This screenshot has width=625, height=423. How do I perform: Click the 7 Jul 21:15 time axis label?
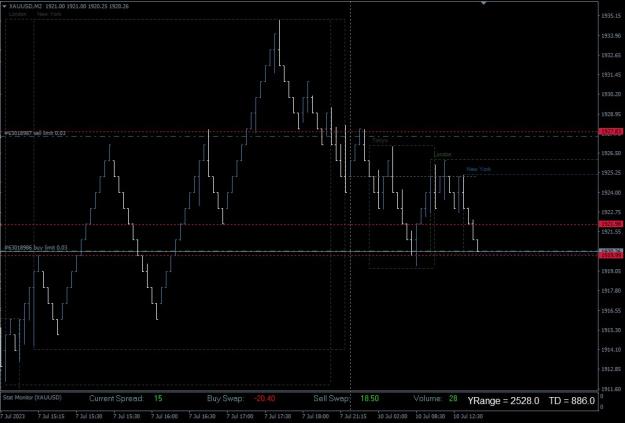tap(354, 416)
